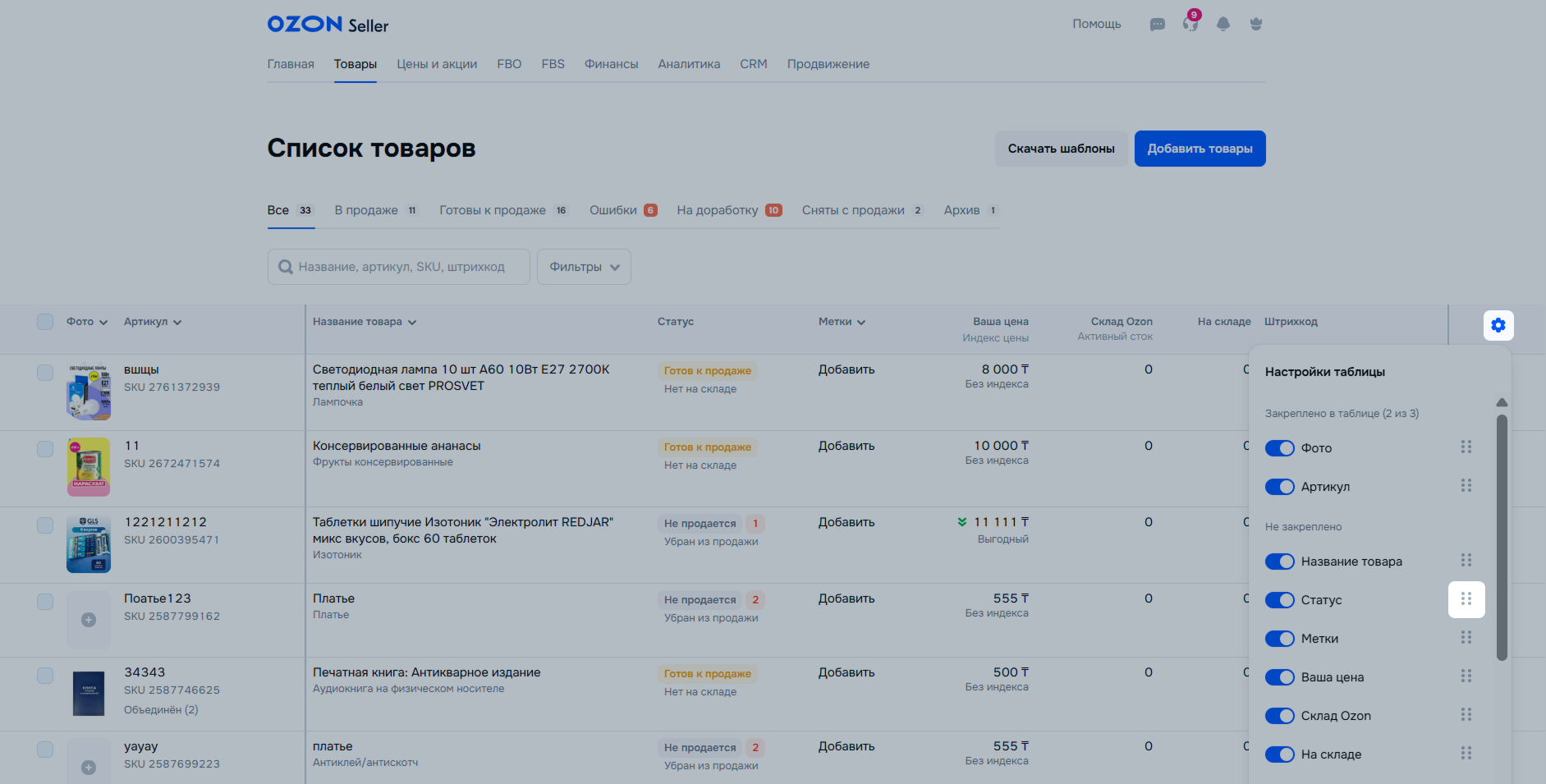The image size is (1546, 784).
Task: Click the crown profile icon
Action: pyautogui.click(x=1255, y=25)
